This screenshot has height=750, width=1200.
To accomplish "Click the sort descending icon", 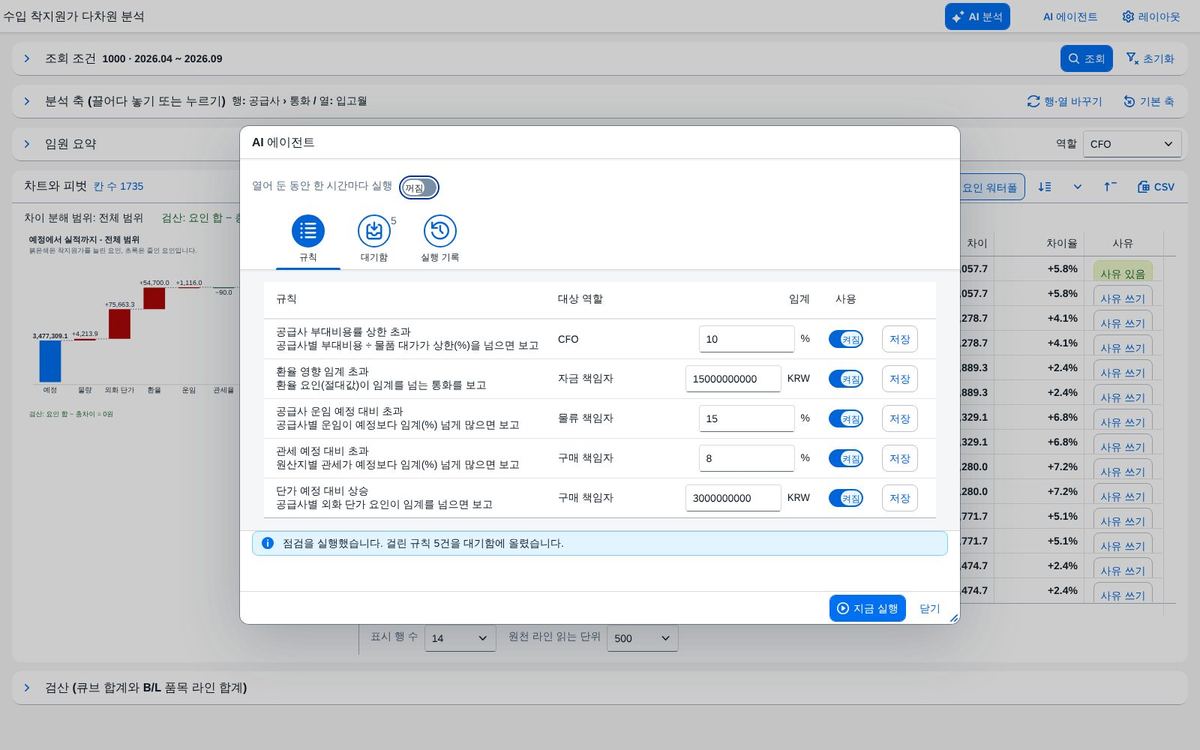I will [1045, 187].
